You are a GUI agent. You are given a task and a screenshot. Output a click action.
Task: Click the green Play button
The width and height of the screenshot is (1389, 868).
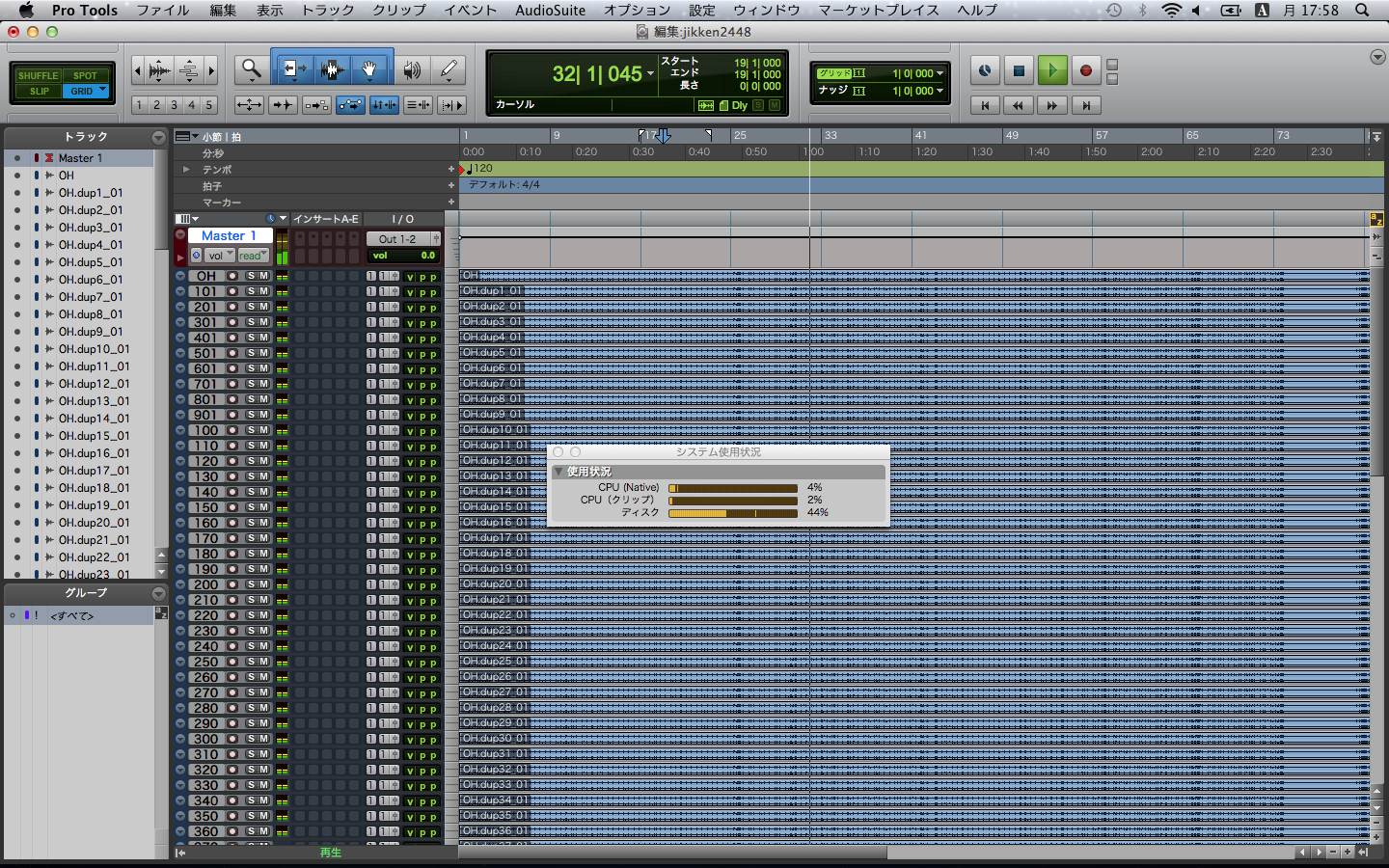[x=1052, y=70]
